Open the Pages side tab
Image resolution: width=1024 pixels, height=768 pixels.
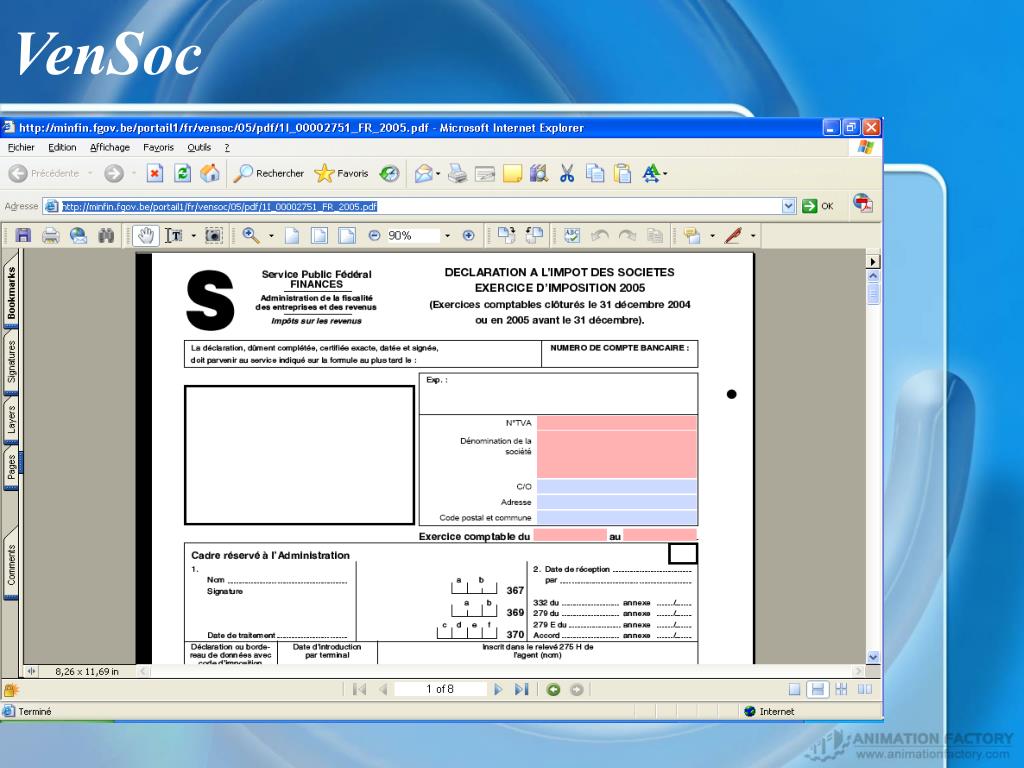coord(11,468)
